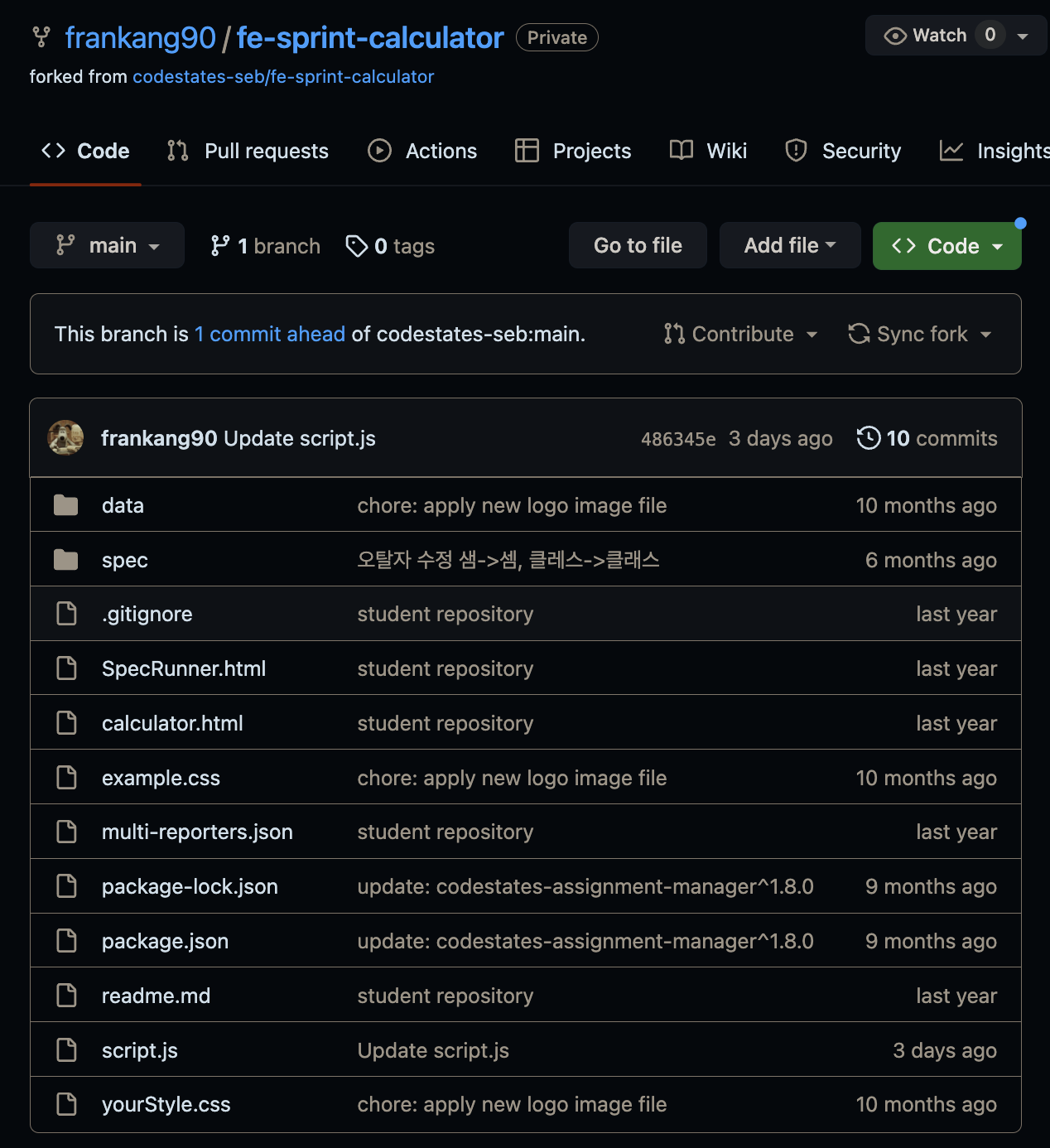Open the 10 commits history link
The height and width of the screenshot is (1148, 1050).
pyautogui.click(x=927, y=438)
